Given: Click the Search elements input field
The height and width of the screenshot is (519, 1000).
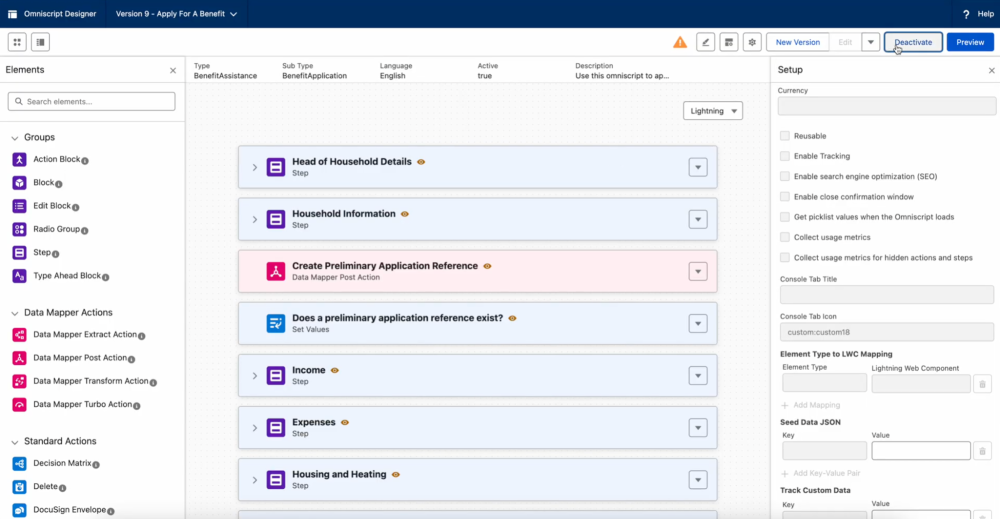Looking at the screenshot, I should (x=92, y=102).
